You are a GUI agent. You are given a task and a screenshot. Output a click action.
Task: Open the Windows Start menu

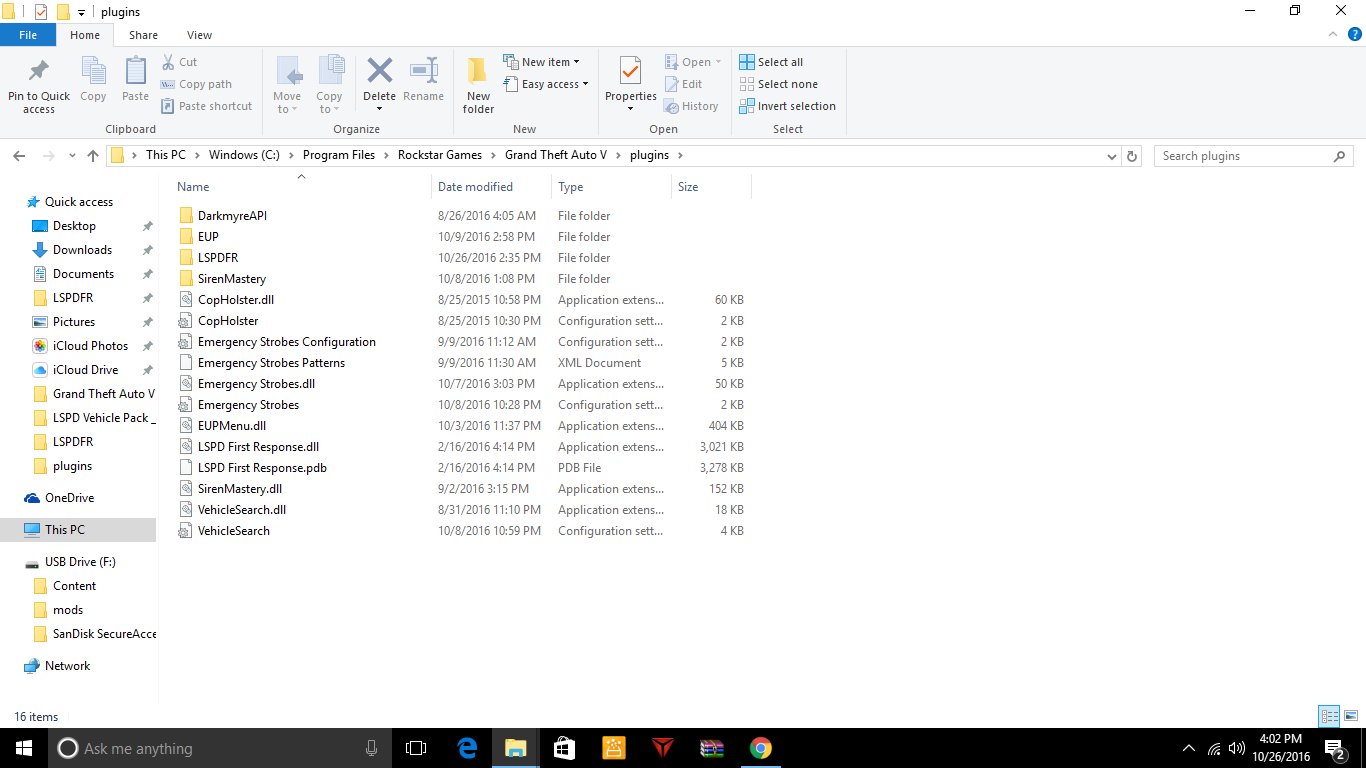point(24,748)
